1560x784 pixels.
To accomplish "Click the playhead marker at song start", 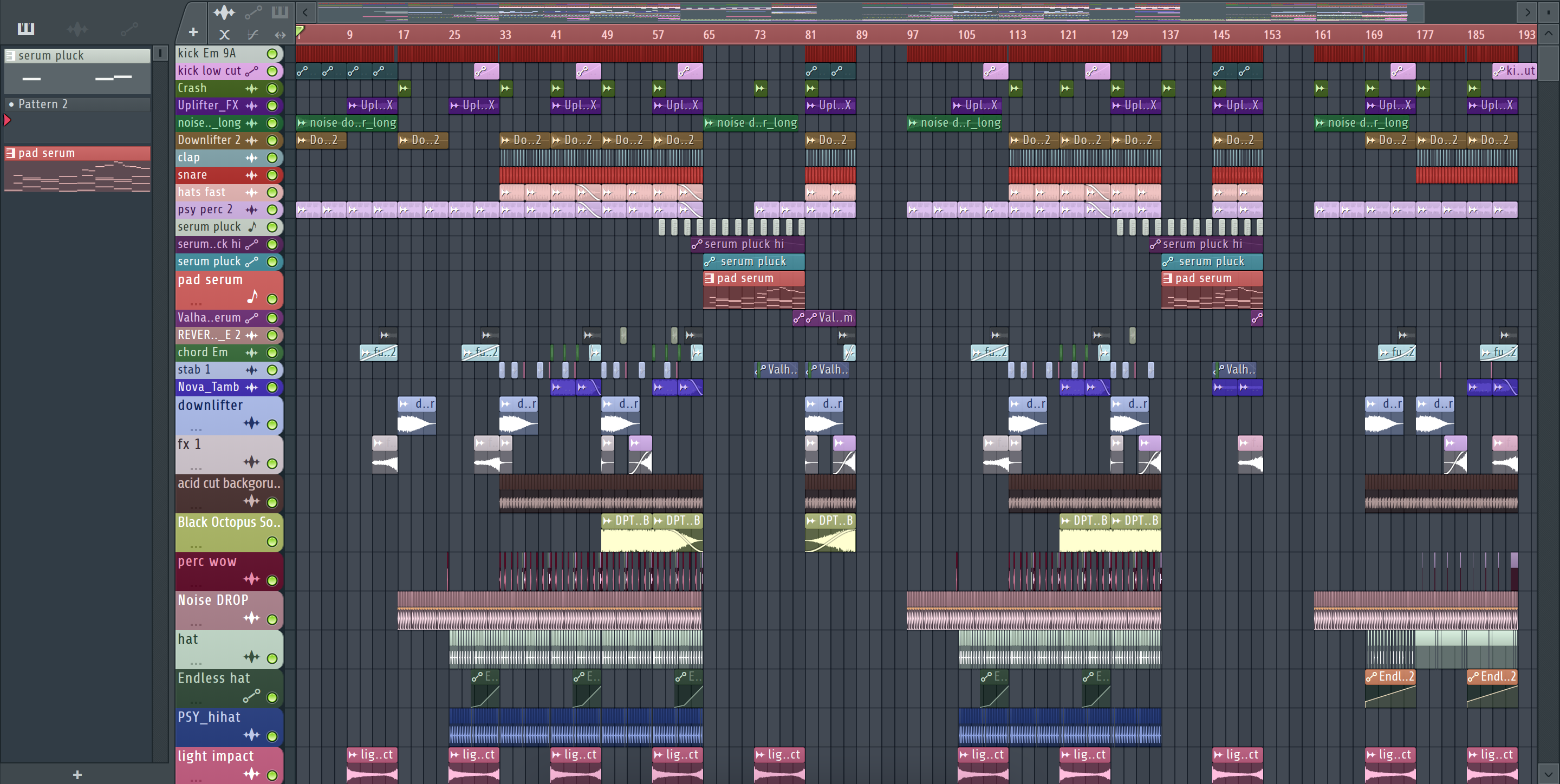I will [300, 30].
